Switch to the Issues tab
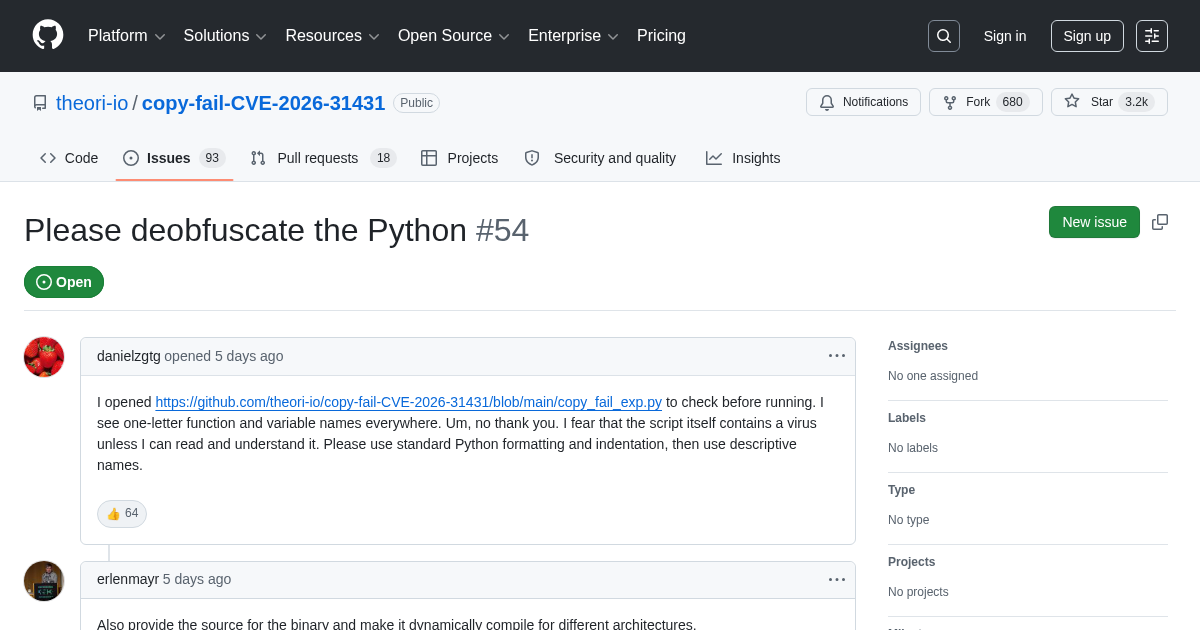 click(x=174, y=158)
